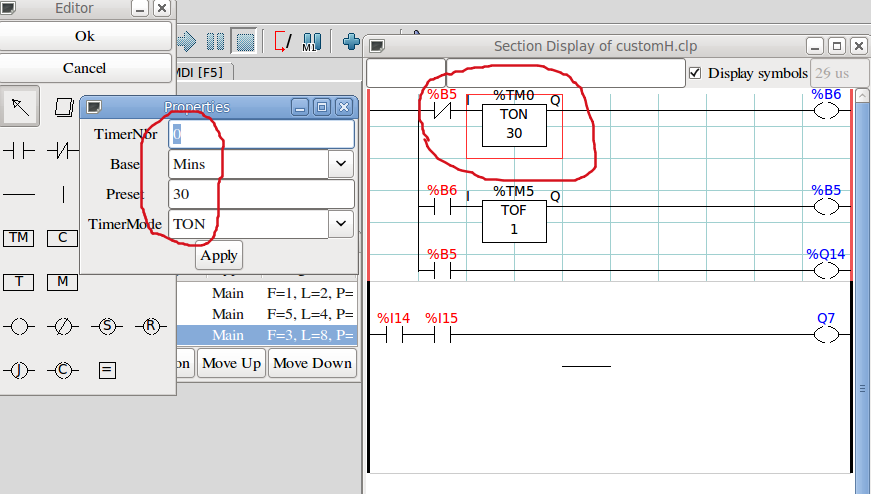Pick the inverted output coil element
This screenshot has width=871, height=494.
click(63, 326)
